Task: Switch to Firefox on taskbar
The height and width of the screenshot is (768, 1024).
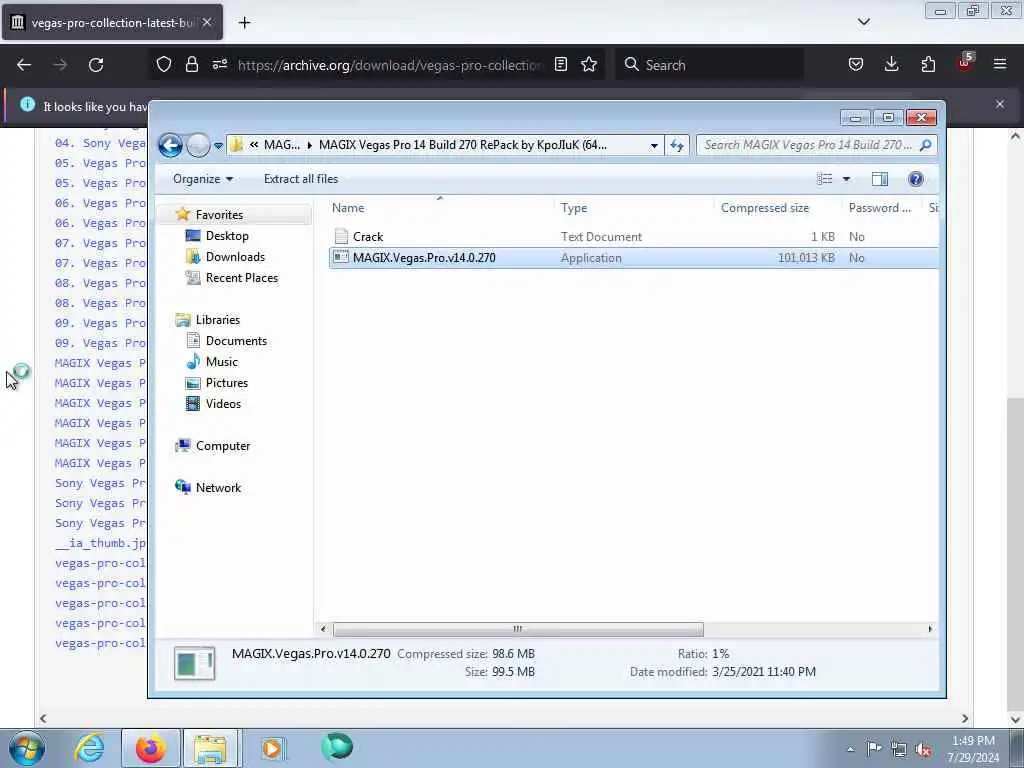Action: pyautogui.click(x=151, y=748)
